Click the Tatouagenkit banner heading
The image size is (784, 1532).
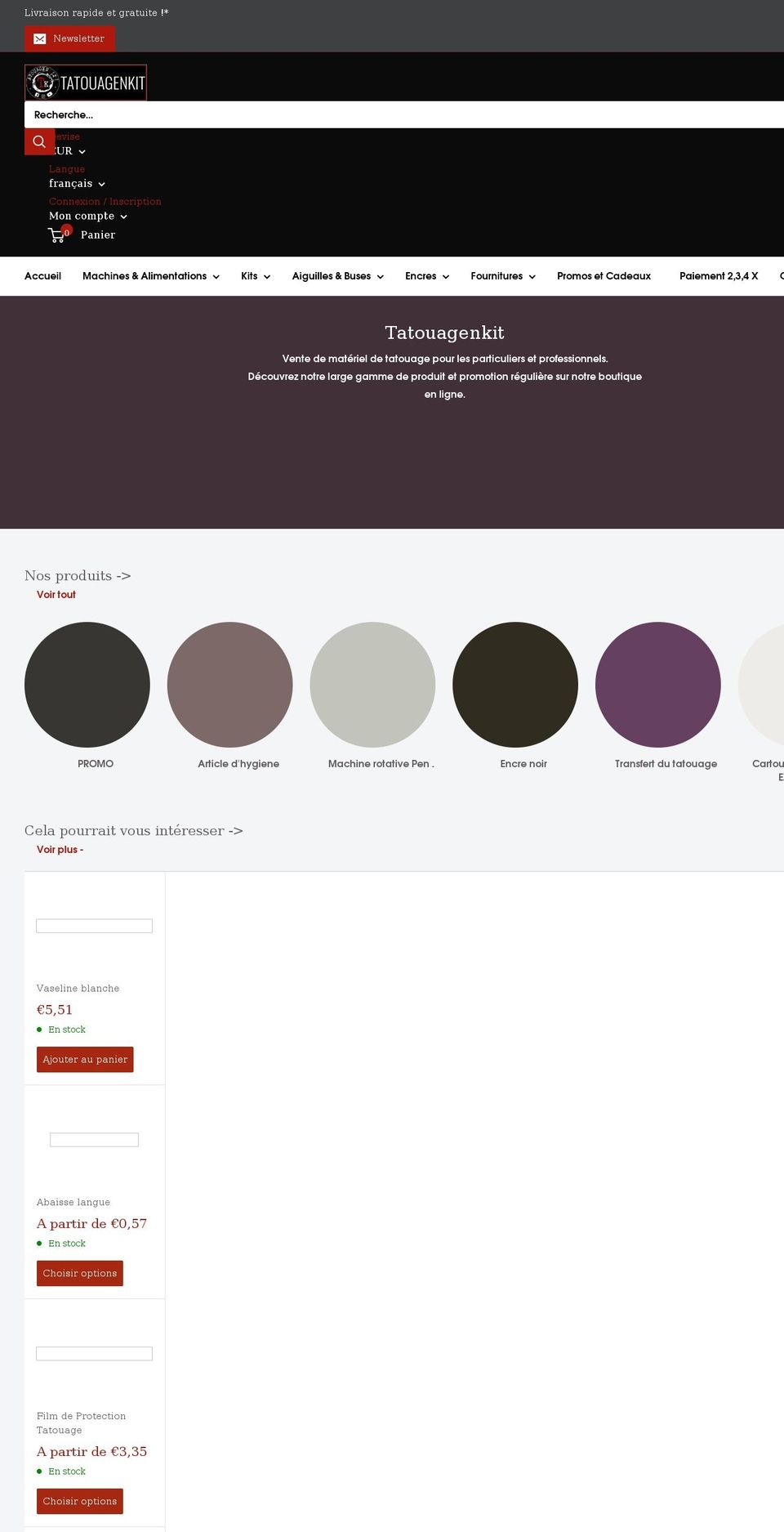[x=445, y=333]
